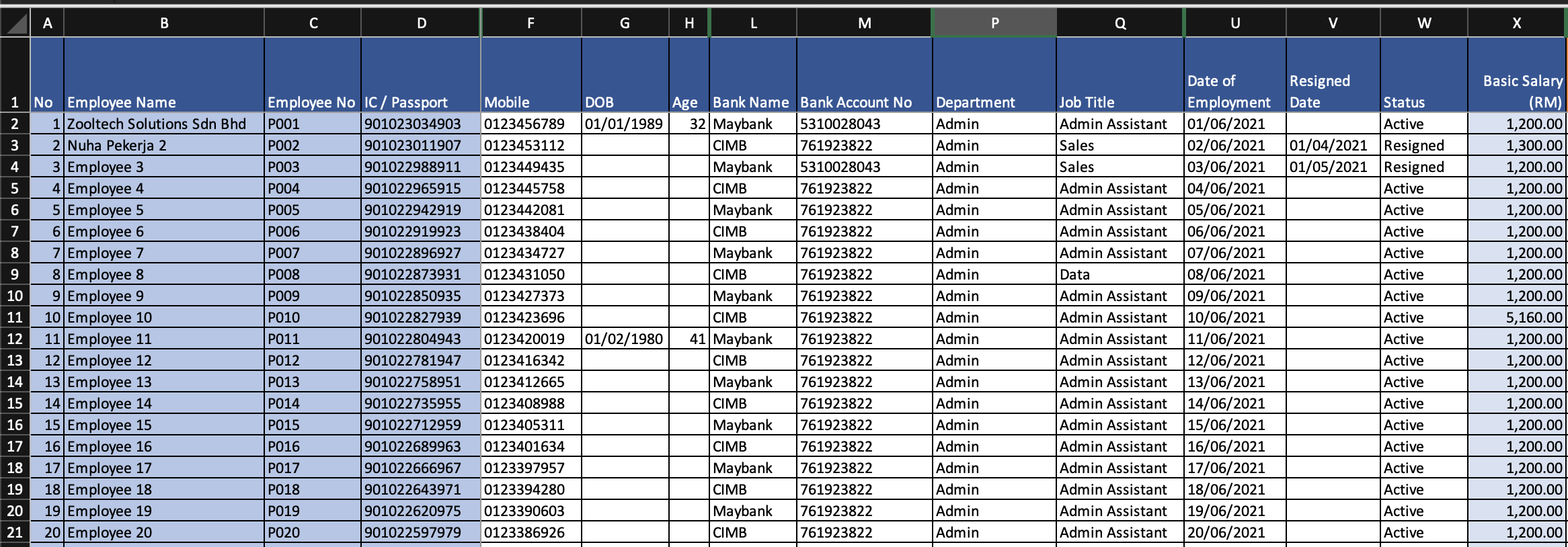1568x547 pixels.
Task: Select the 'Employee 10' name cell
Action: (164, 317)
